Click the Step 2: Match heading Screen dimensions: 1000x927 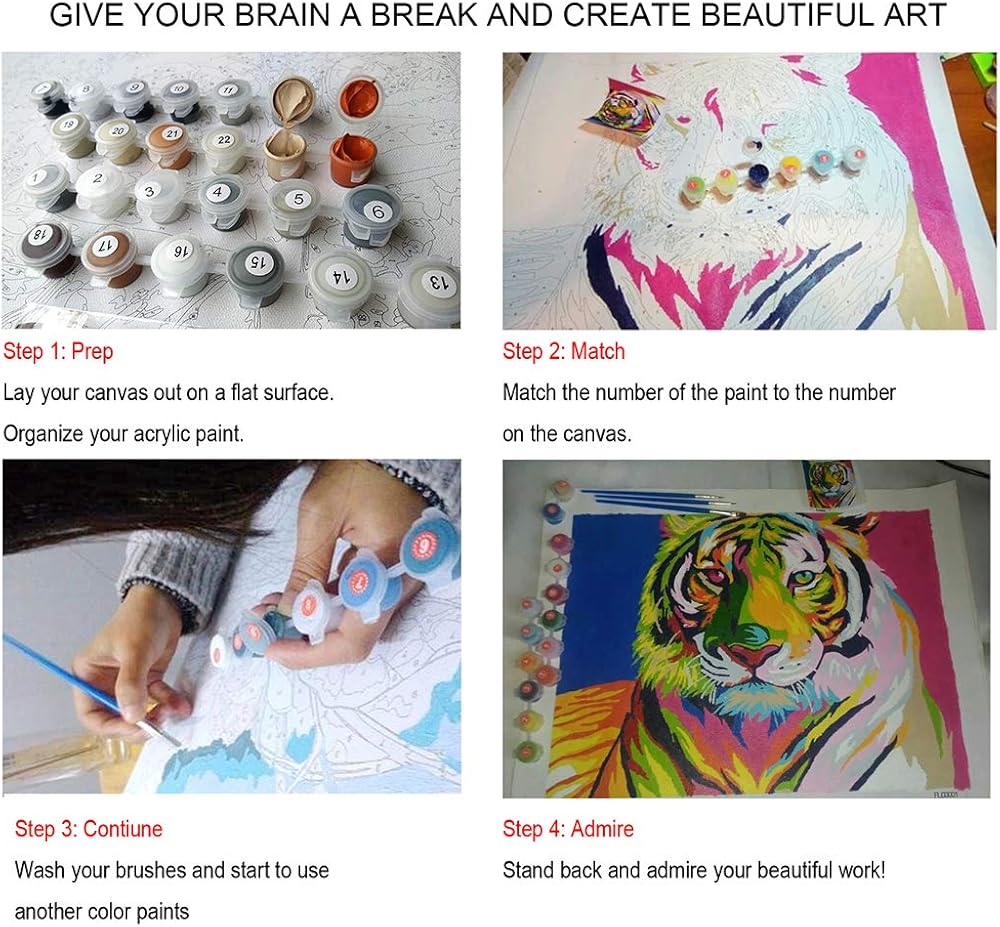(x=564, y=351)
